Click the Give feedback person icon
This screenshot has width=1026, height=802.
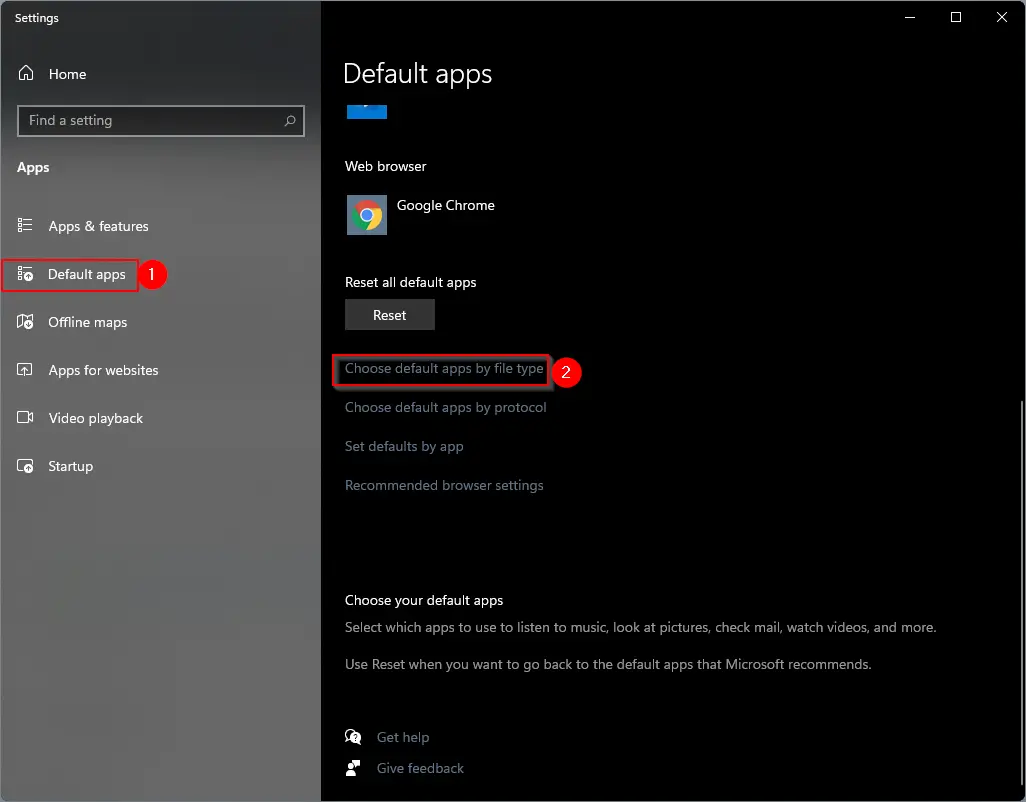tap(353, 768)
